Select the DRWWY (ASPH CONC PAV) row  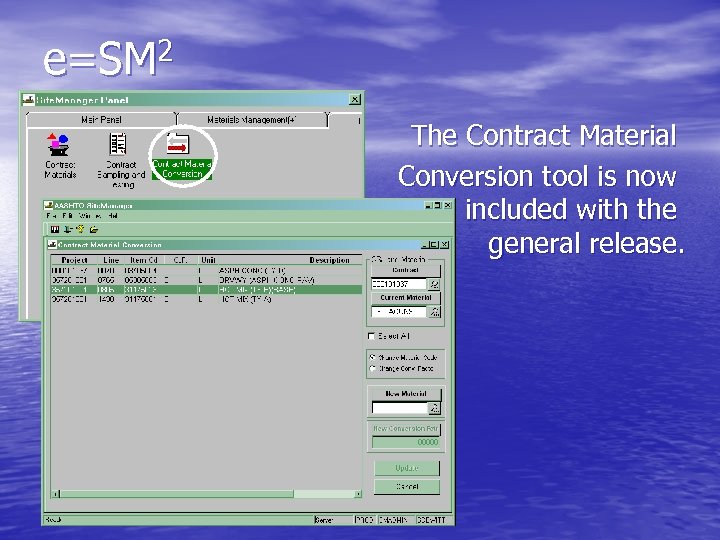point(206,280)
